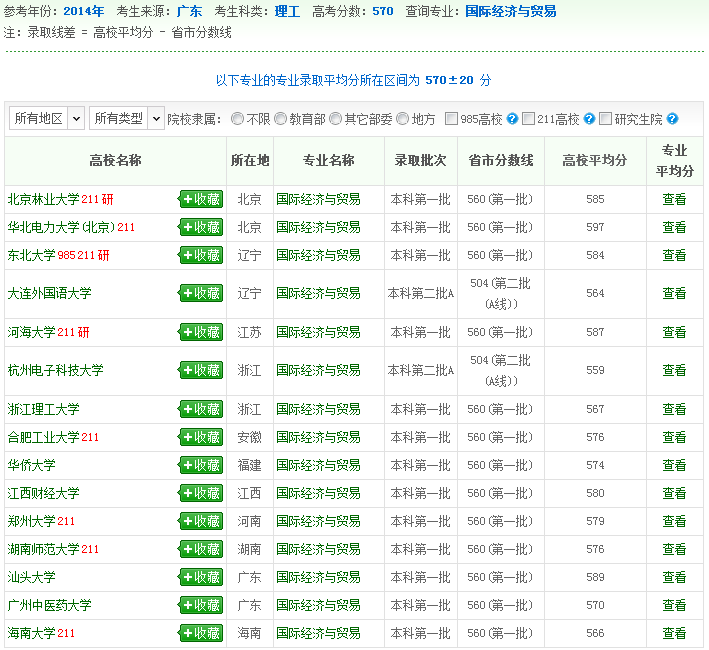Click 收藏 for 海南大学
The width and height of the screenshot is (709, 650).
(201, 633)
